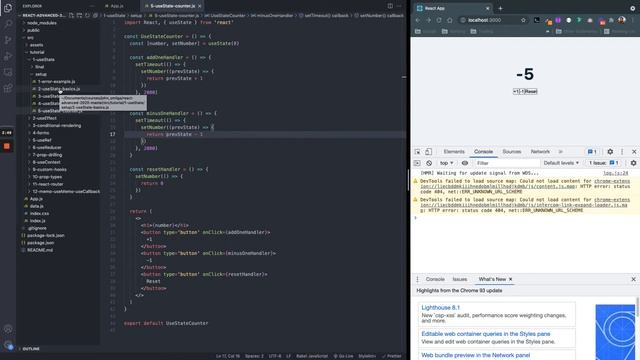Image resolution: width=640 pixels, height=360 pixels.
Task: Expand the 2-useEffect folder
Action: point(44,118)
